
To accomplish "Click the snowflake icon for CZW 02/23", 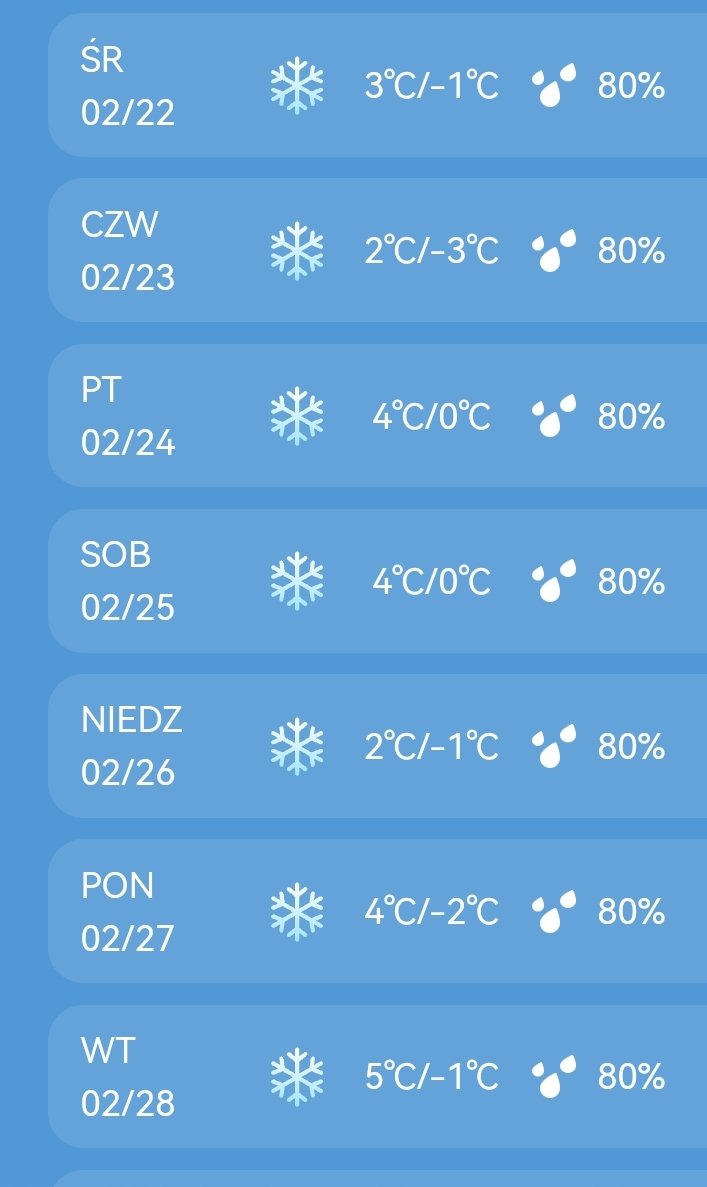I will 297,251.
